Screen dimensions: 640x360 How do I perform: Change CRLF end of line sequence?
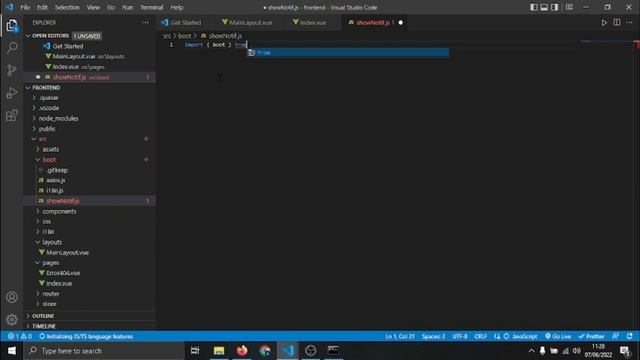pyautogui.click(x=480, y=336)
